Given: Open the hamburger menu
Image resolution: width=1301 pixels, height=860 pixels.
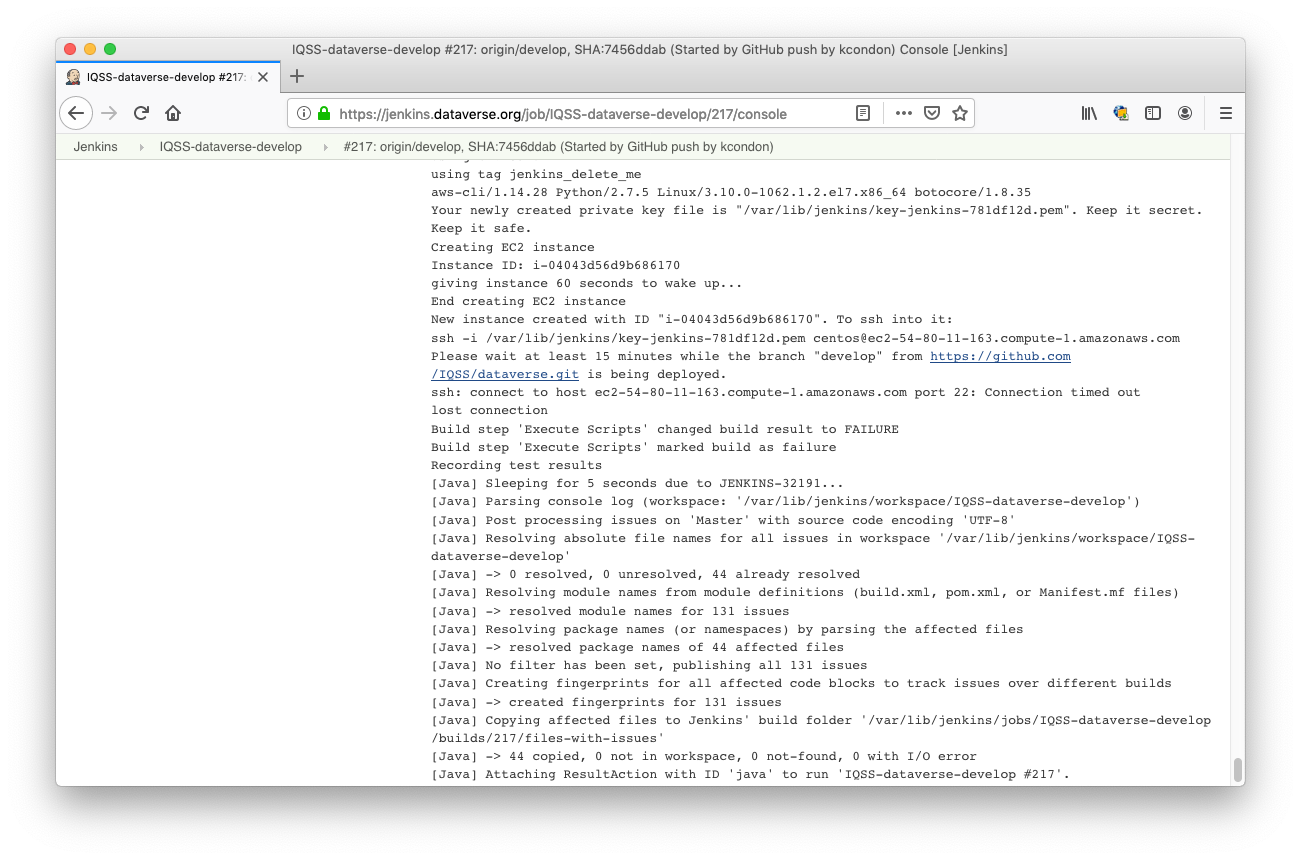Looking at the screenshot, I should coord(1225,113).
